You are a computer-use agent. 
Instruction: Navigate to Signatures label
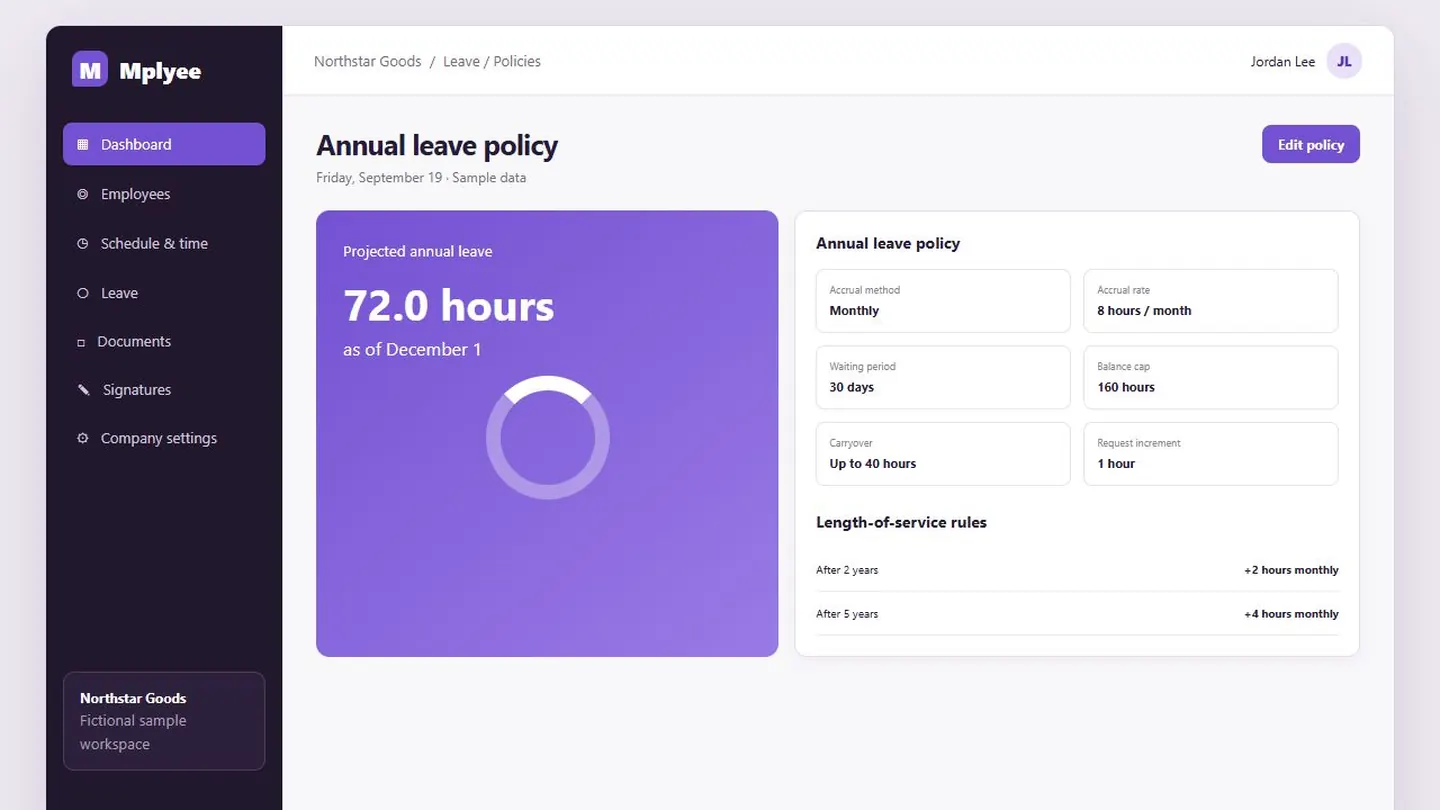(x=137, y=390)
